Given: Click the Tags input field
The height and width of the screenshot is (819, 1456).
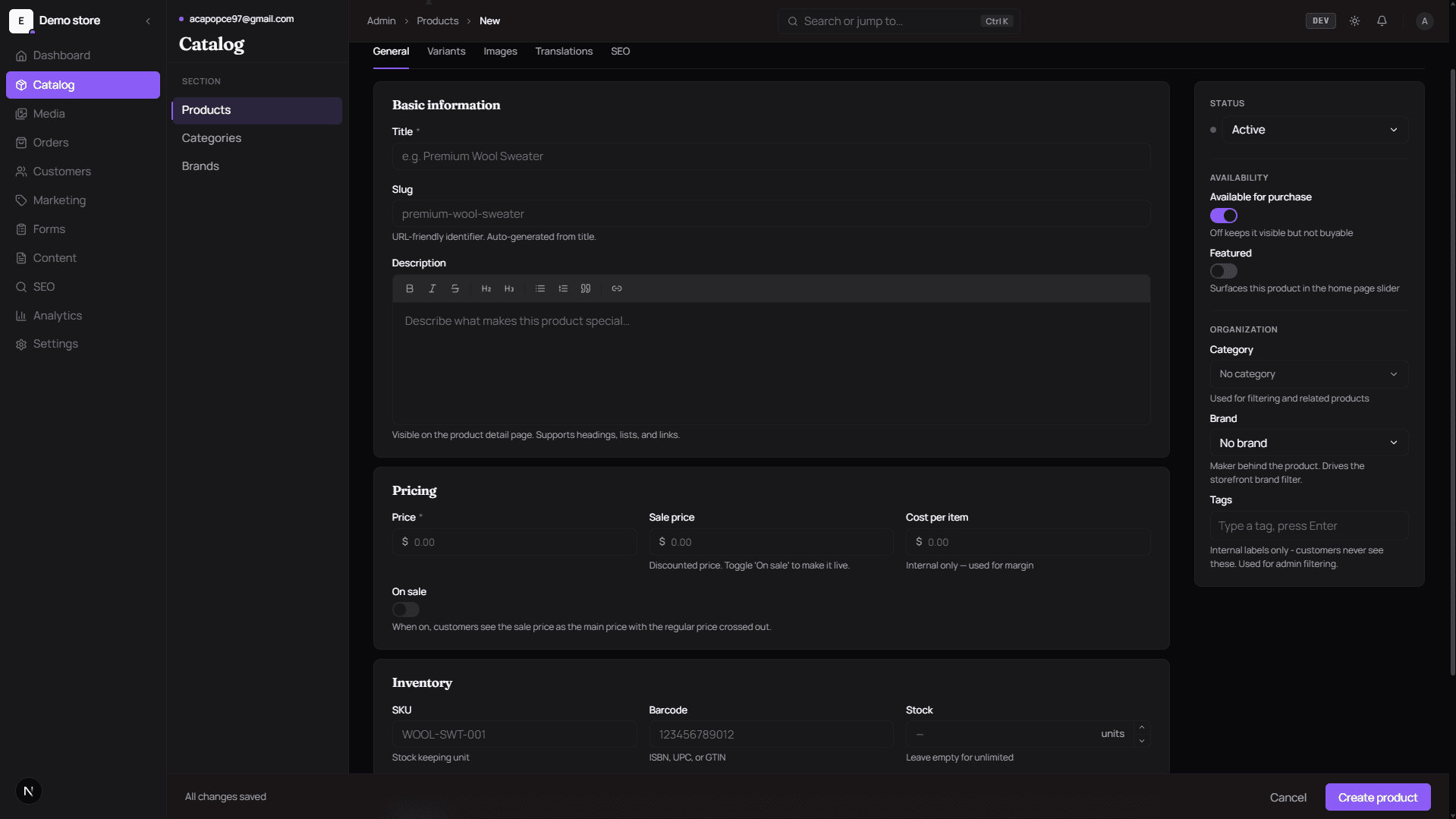Looking at the screenshot, I should tap(1309, 526).
